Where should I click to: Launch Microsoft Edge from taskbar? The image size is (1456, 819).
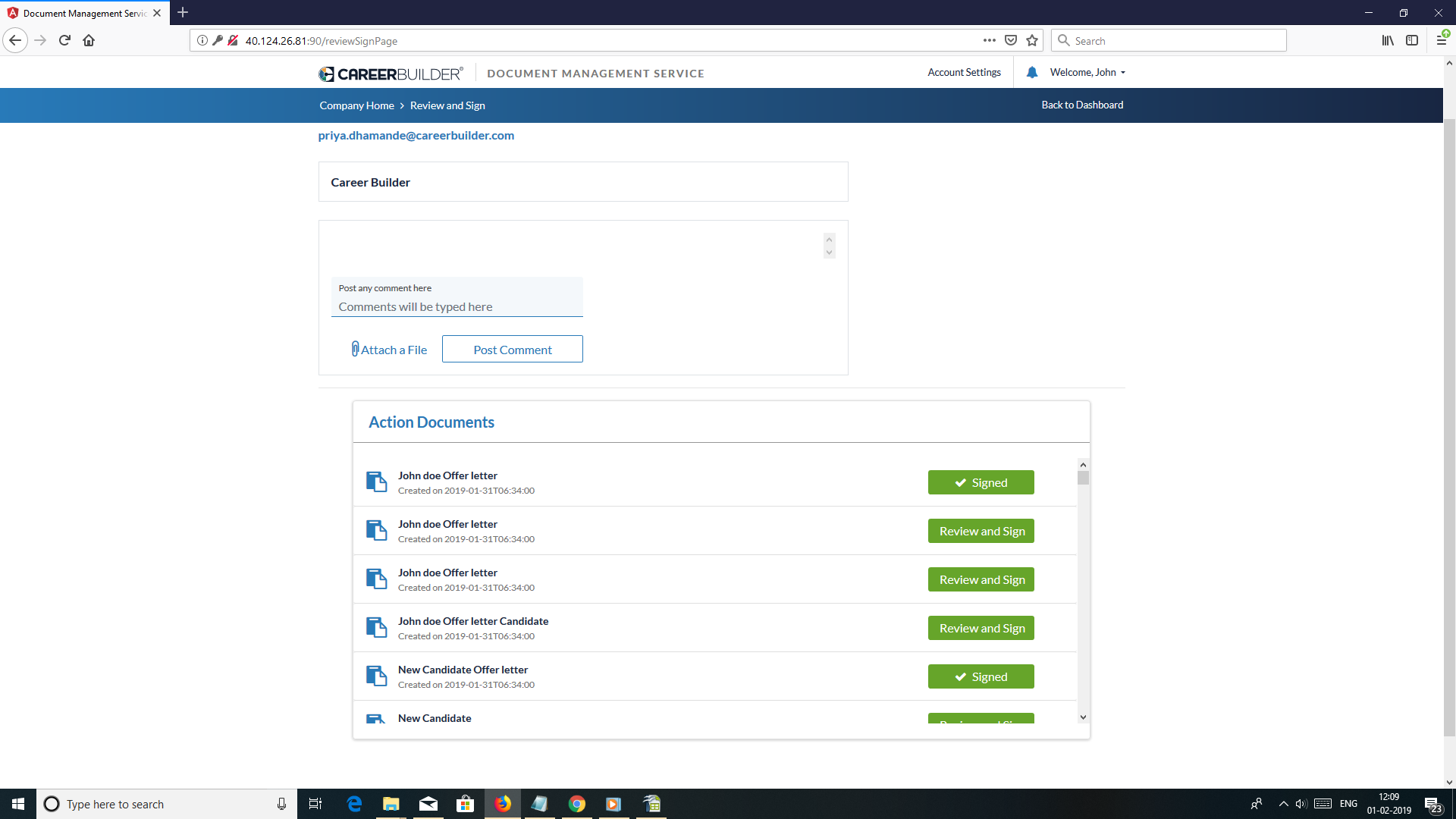354,804
